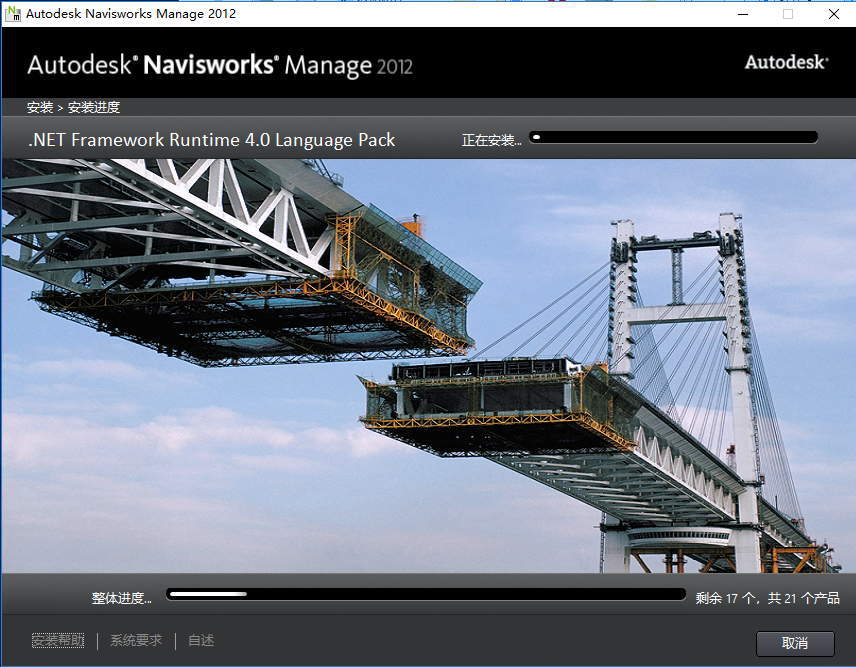Open the 自述 readme link
Image resolution: width=856 pixels, height=667 pixels.
click(x=201, y=640)
